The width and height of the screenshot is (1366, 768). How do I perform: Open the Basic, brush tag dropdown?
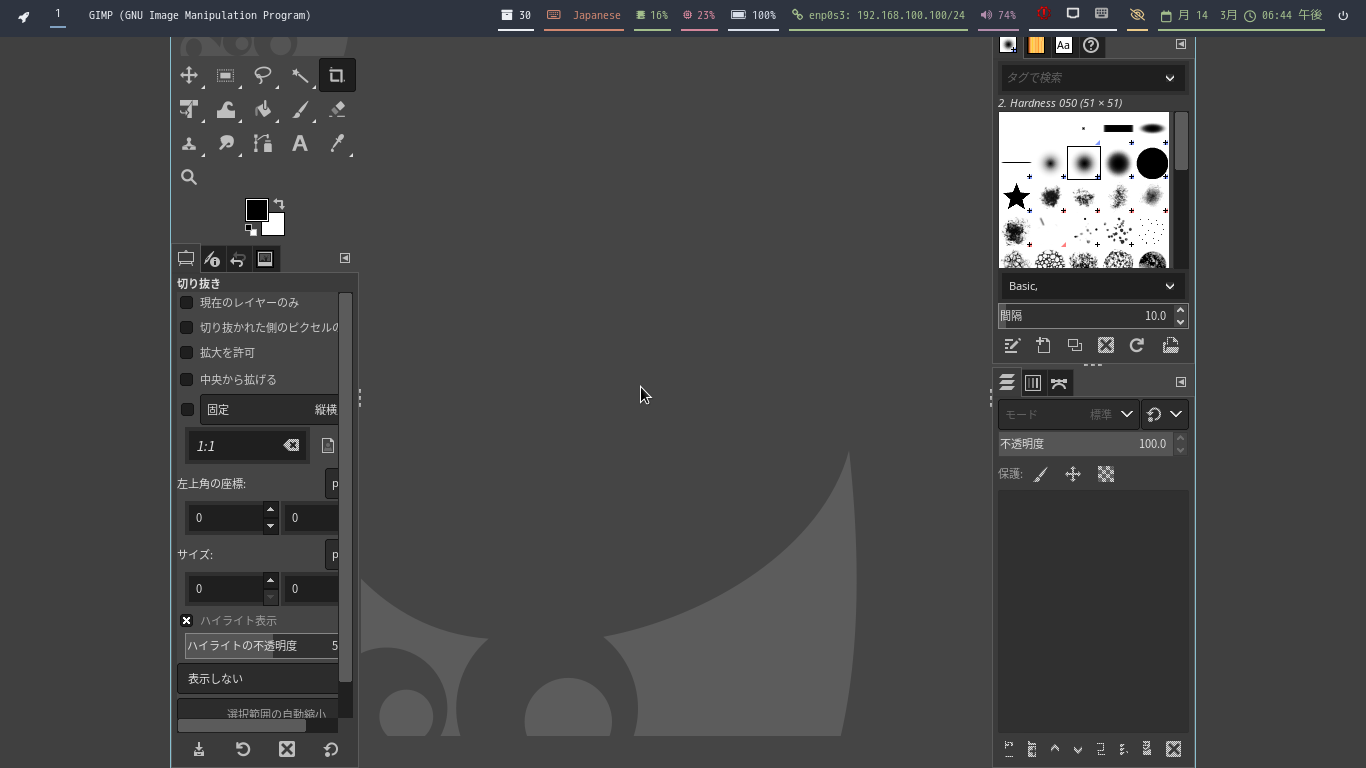pos(1093,286)
